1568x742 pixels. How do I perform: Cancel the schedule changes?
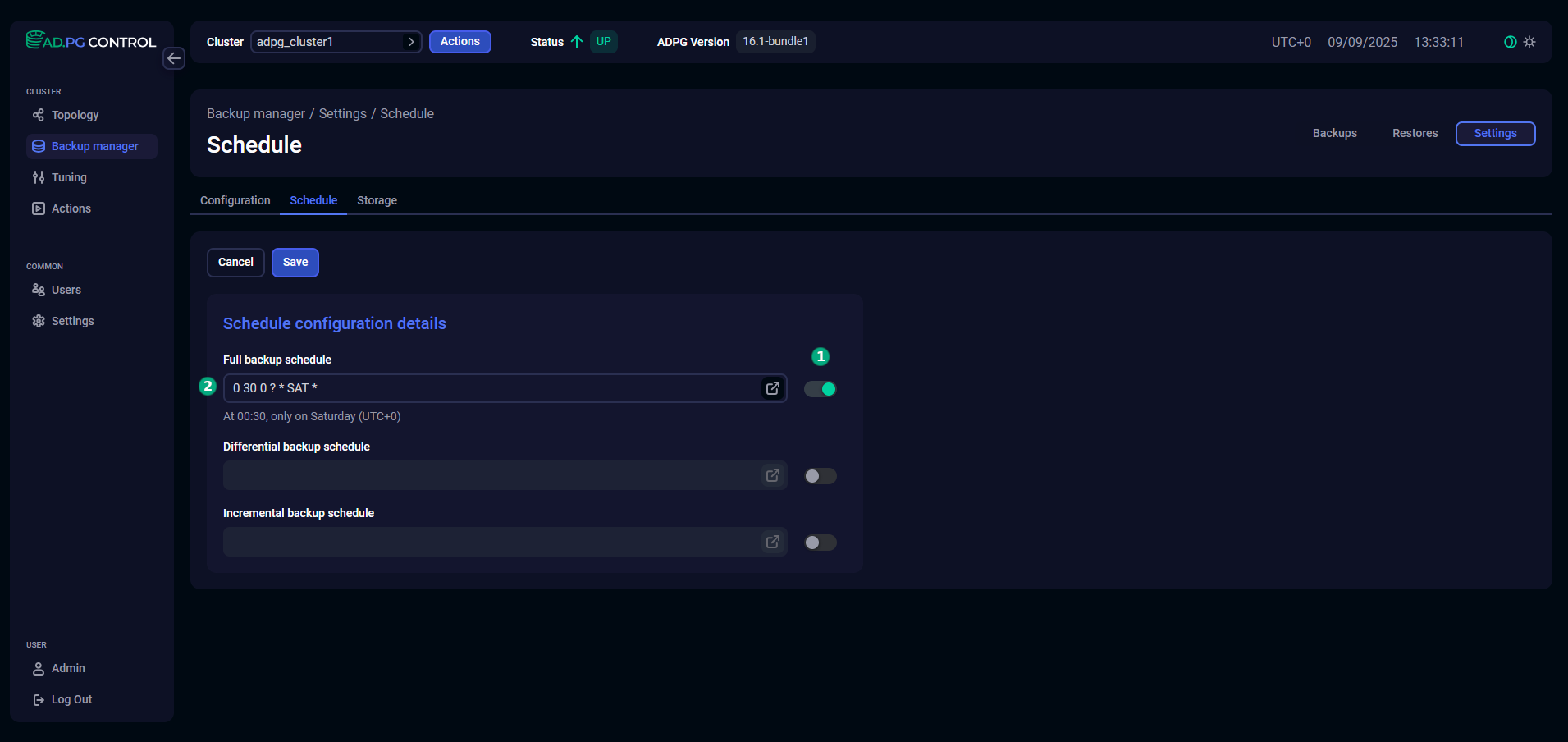pos(235,263)
